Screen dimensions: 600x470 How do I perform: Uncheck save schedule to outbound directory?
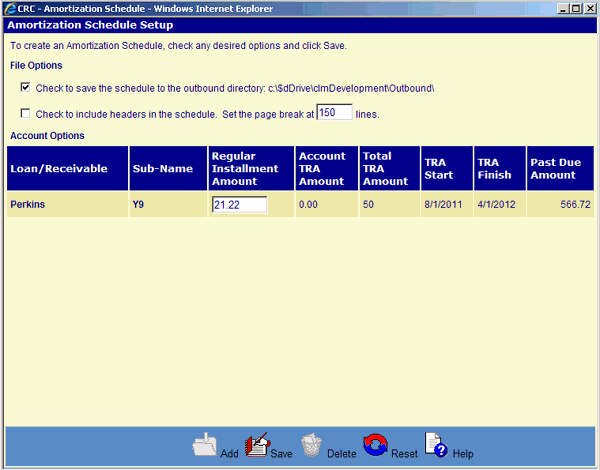point(25,87)
